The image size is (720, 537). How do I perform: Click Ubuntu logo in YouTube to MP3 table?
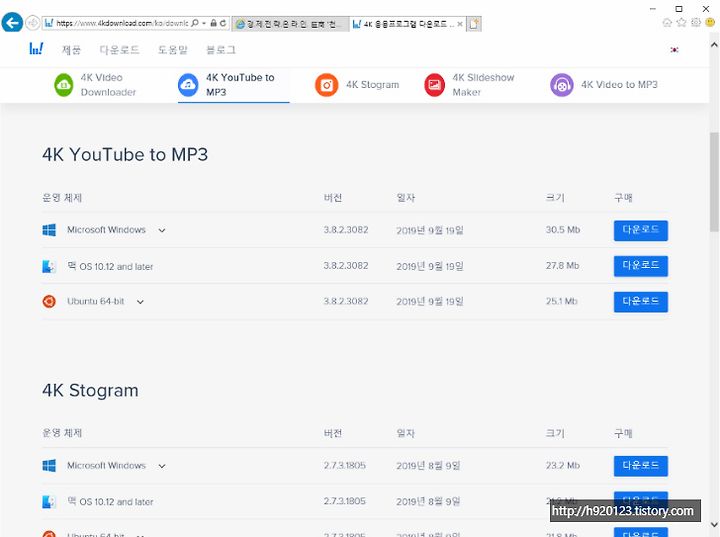click(x=49, y=301)
